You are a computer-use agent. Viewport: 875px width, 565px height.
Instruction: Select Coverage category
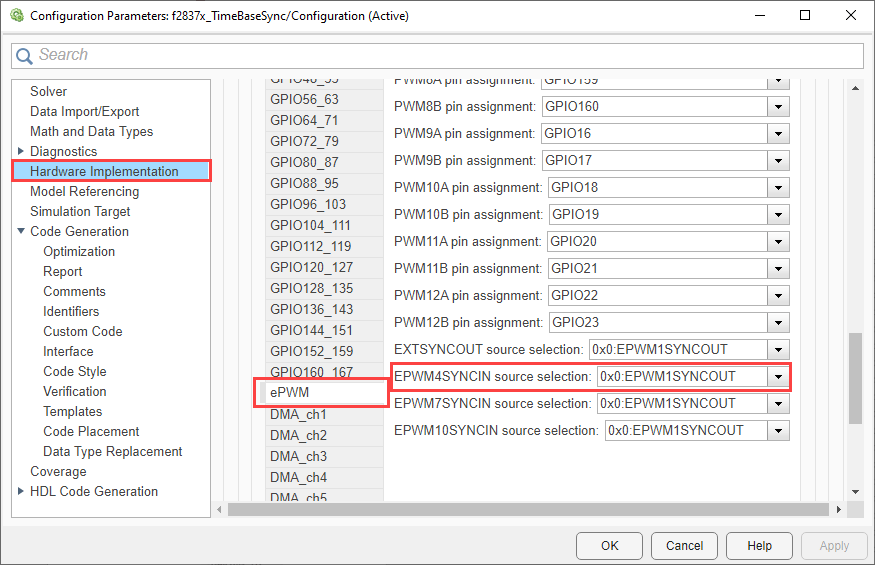point(58,471)
